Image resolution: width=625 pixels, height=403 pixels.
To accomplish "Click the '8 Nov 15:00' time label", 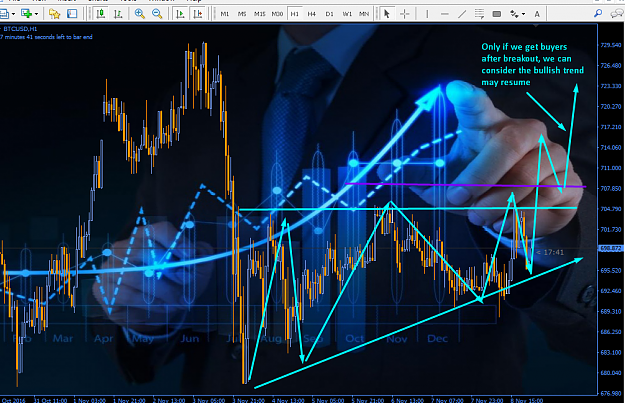I will point(527,400).
